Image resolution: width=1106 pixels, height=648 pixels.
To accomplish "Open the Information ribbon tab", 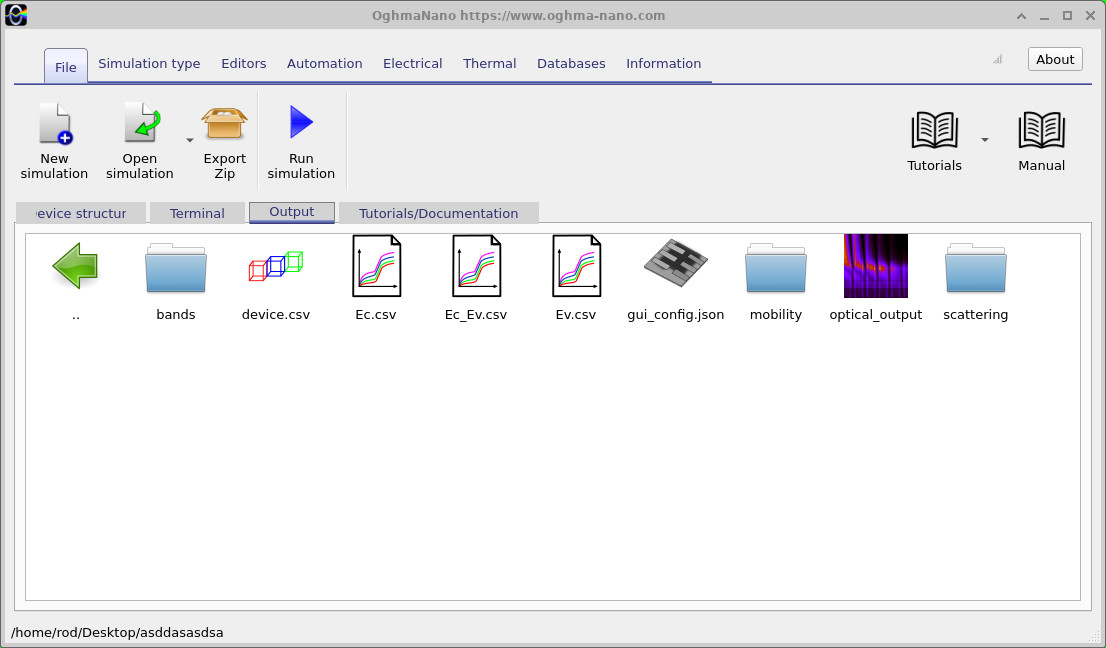I will coord(664,63).
